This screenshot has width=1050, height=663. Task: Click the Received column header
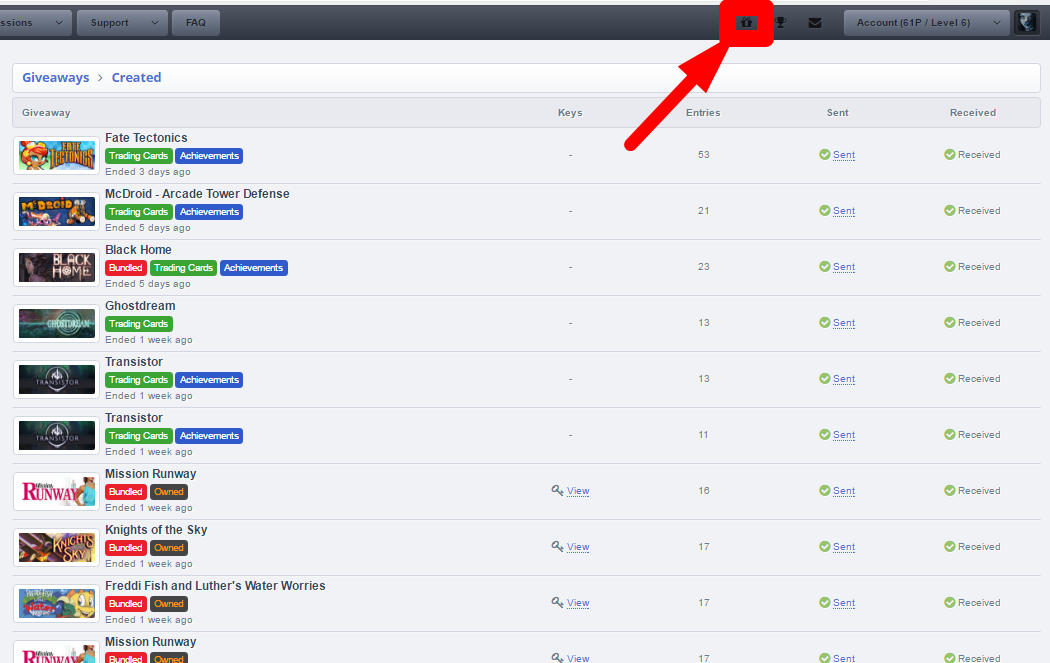(x=973, y=113)
